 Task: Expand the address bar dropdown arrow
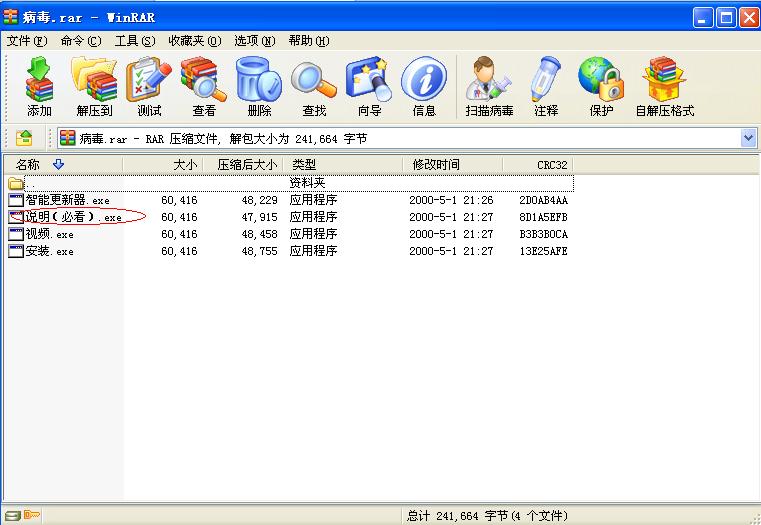tap(748, 138)
